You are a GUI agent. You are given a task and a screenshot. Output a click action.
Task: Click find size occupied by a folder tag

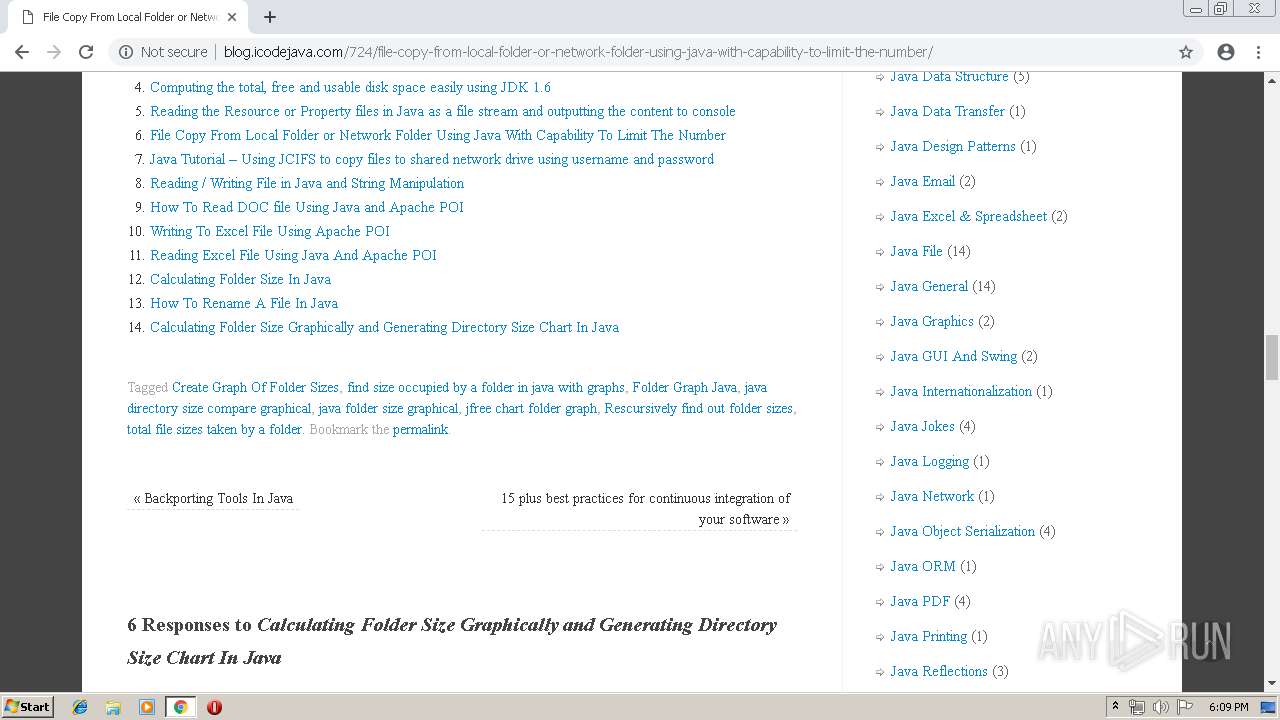click(x=486, y=388)
